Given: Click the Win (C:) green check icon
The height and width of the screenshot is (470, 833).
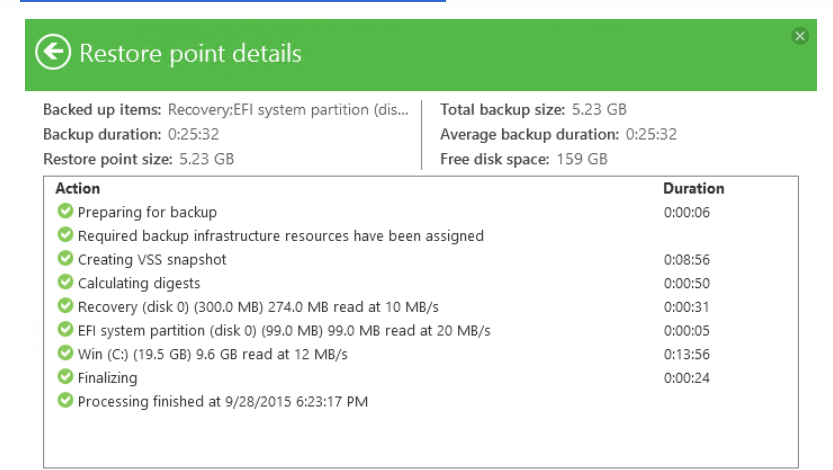Looking at the screenshot, I should coord(65,354).
